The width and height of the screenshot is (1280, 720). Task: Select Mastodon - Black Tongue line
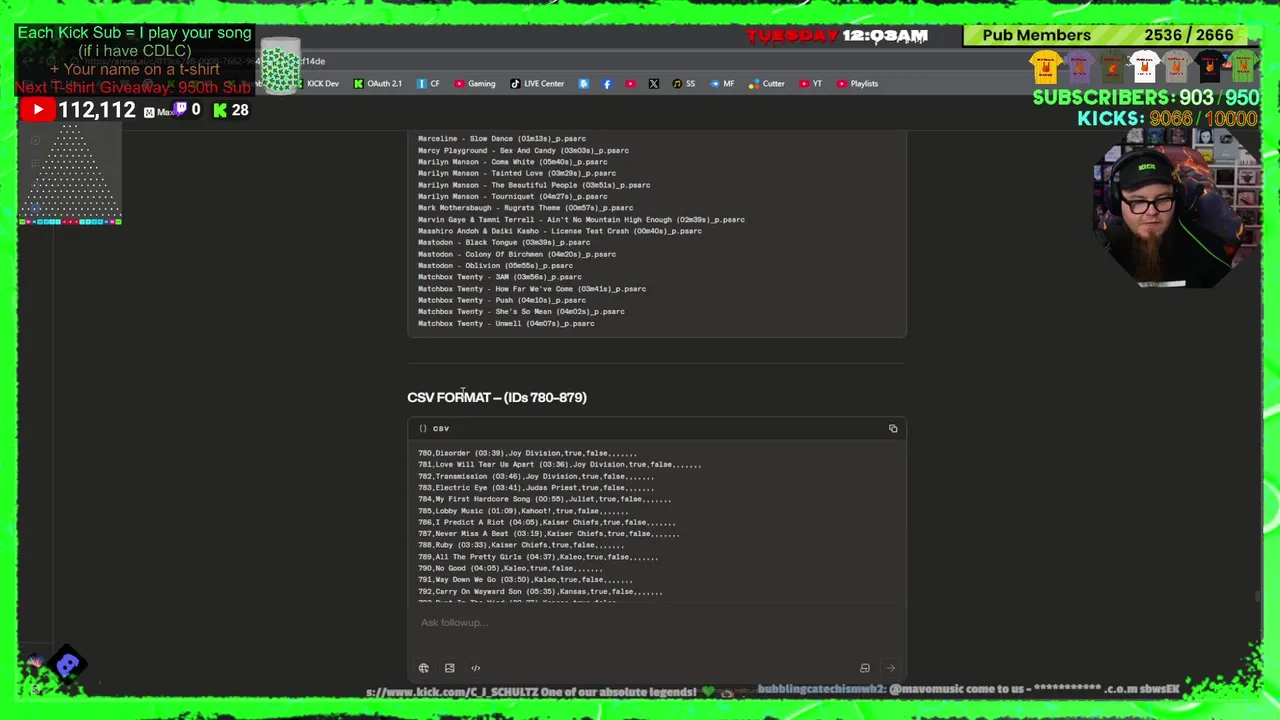[x=504, y=243]
